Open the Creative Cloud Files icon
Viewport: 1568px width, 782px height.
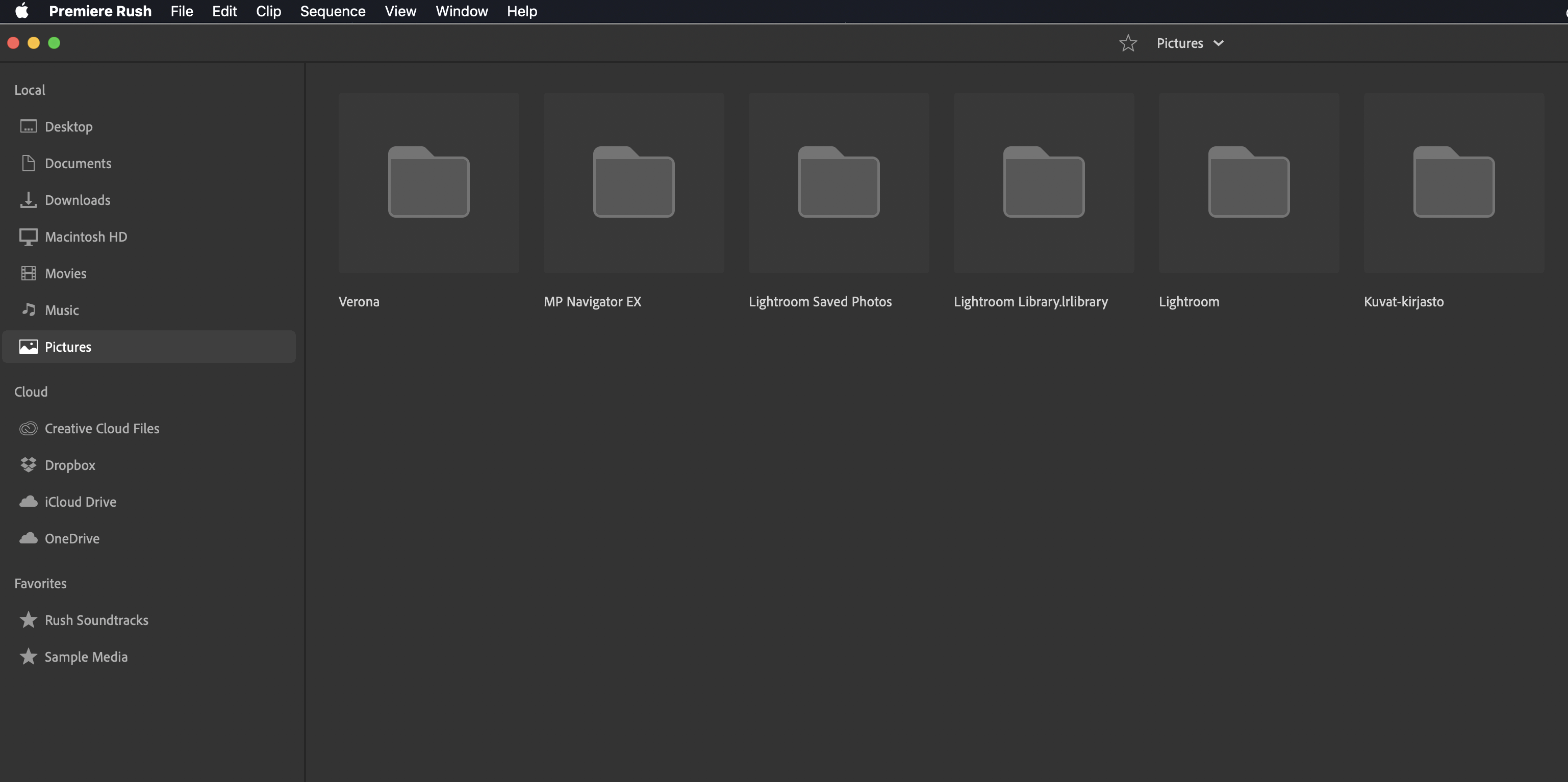[x=28, y=428]
